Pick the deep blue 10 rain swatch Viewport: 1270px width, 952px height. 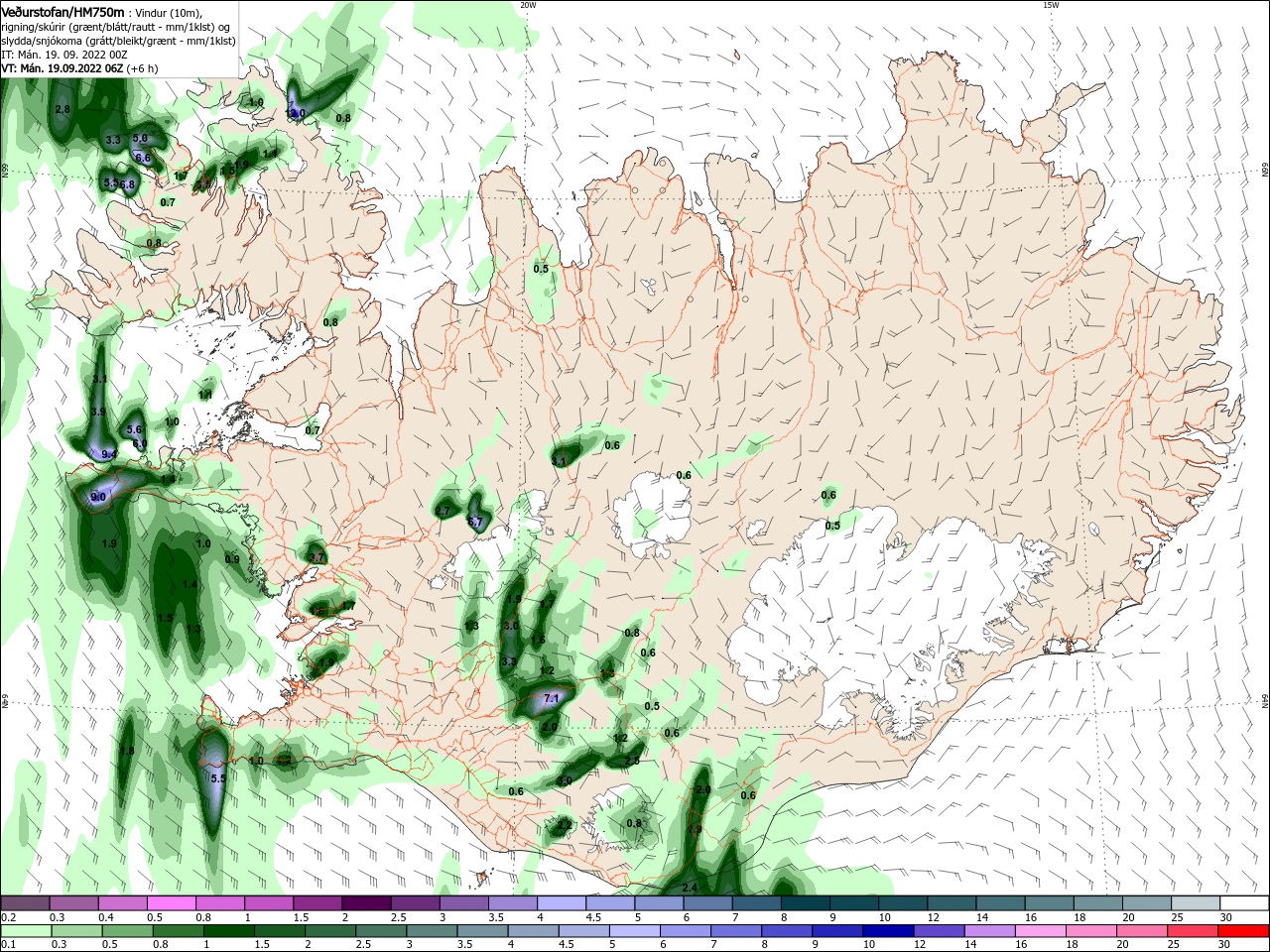(x=889, y=931)
